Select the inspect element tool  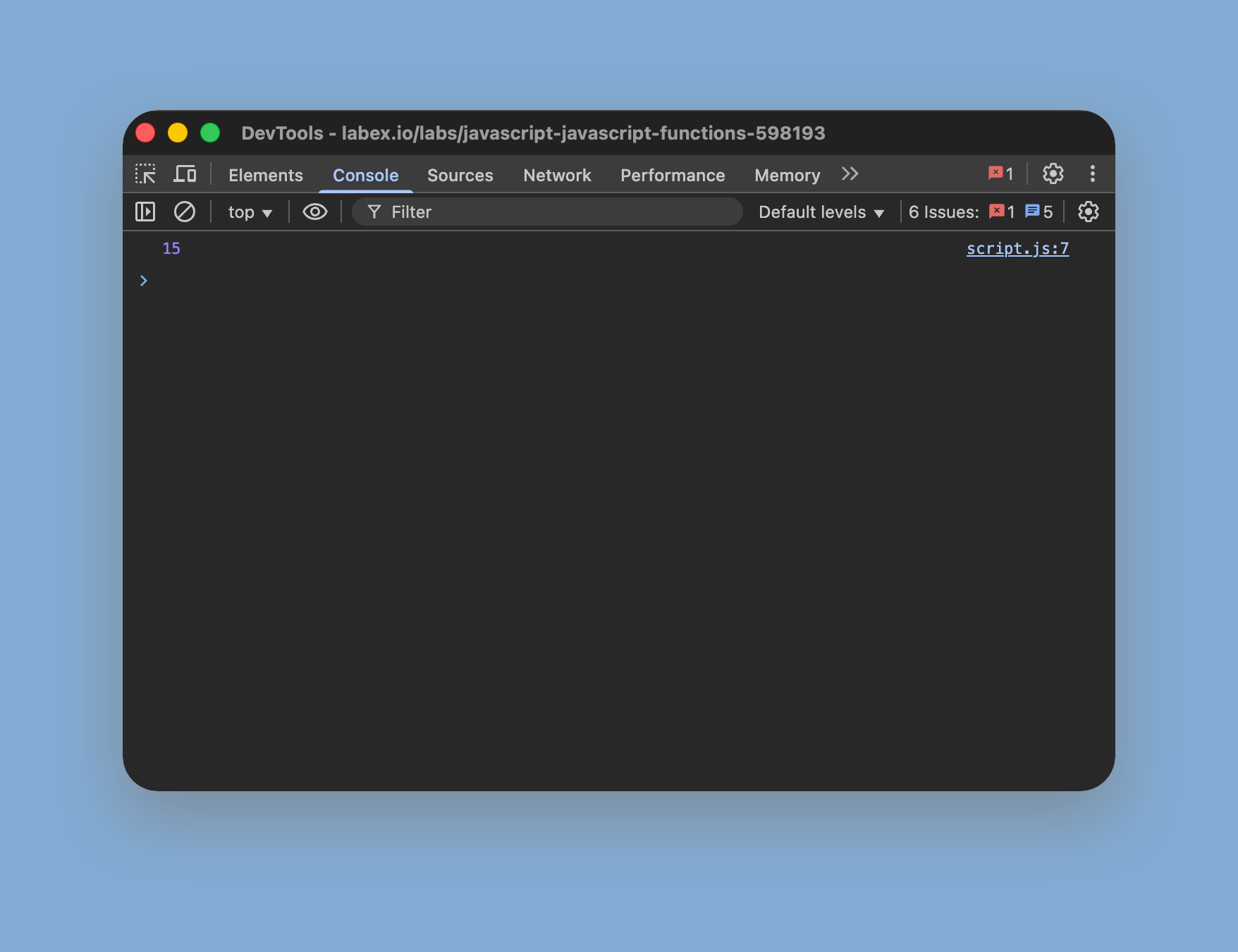(x=146, y=174)
